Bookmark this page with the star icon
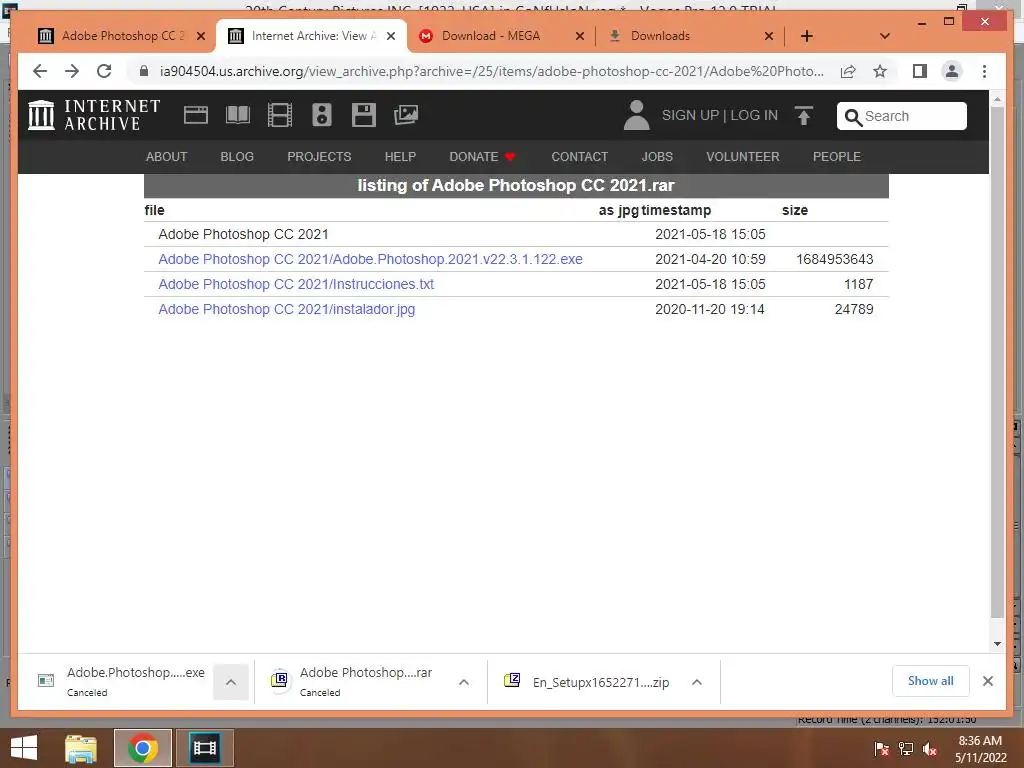This screenshot has height=768, width=1024. coord(880,71)
